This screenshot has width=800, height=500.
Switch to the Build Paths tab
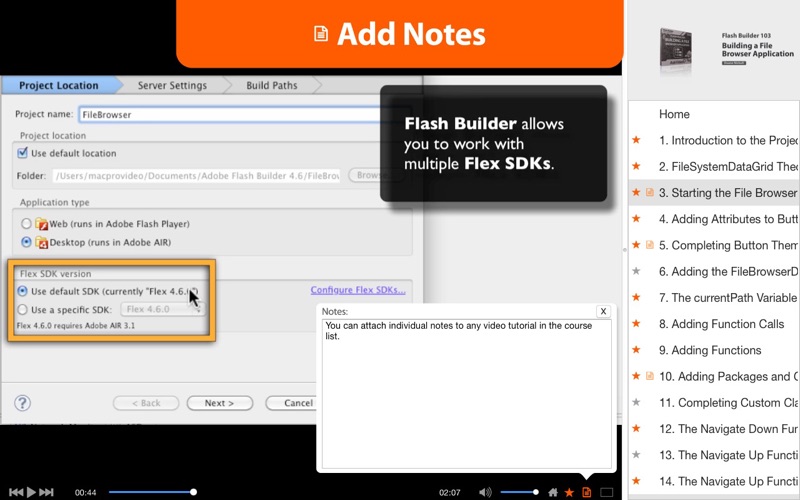pyautogui.click(x=272, y=85)
